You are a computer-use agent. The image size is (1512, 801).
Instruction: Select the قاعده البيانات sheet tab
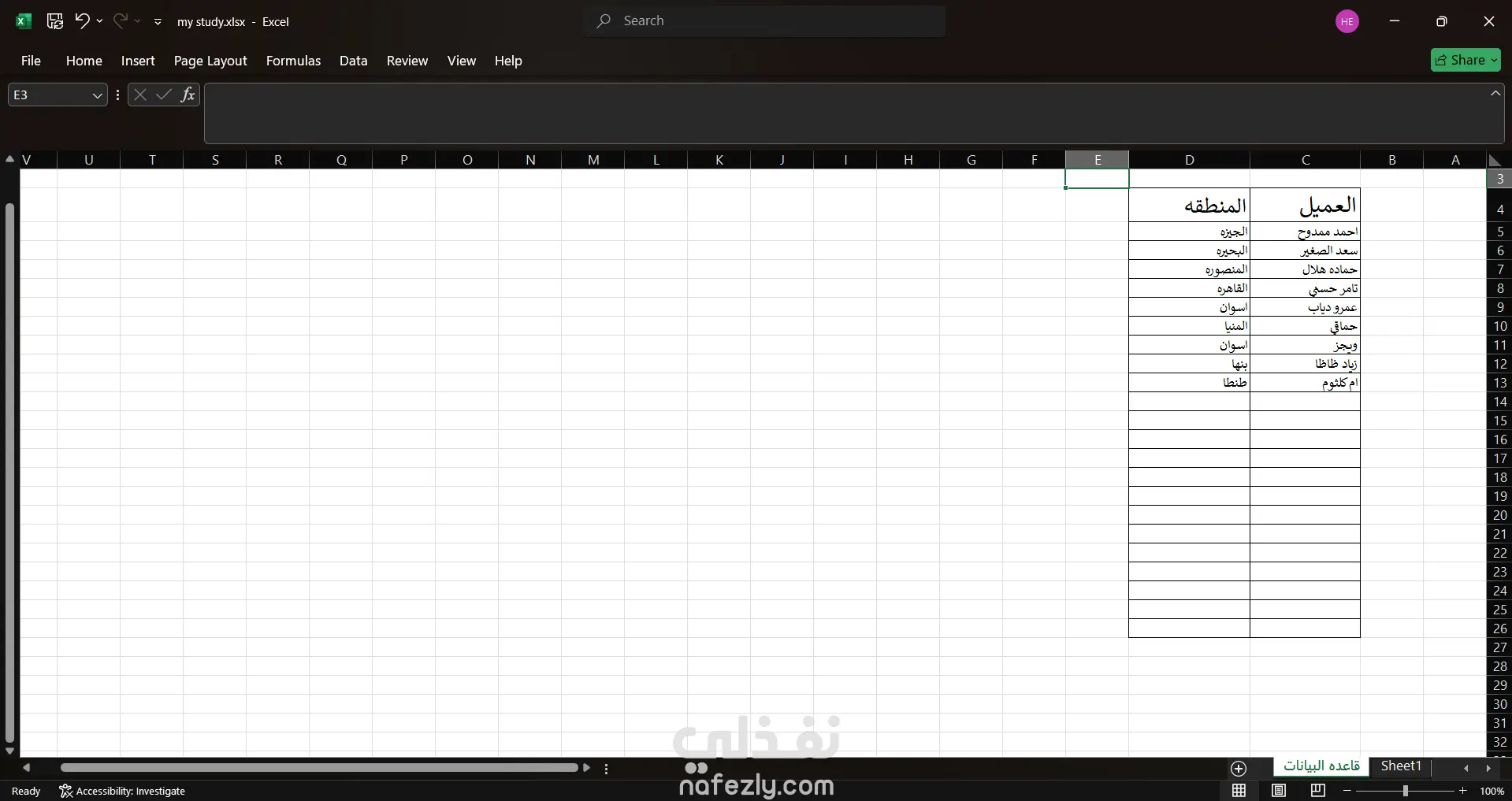(1321, 766)
